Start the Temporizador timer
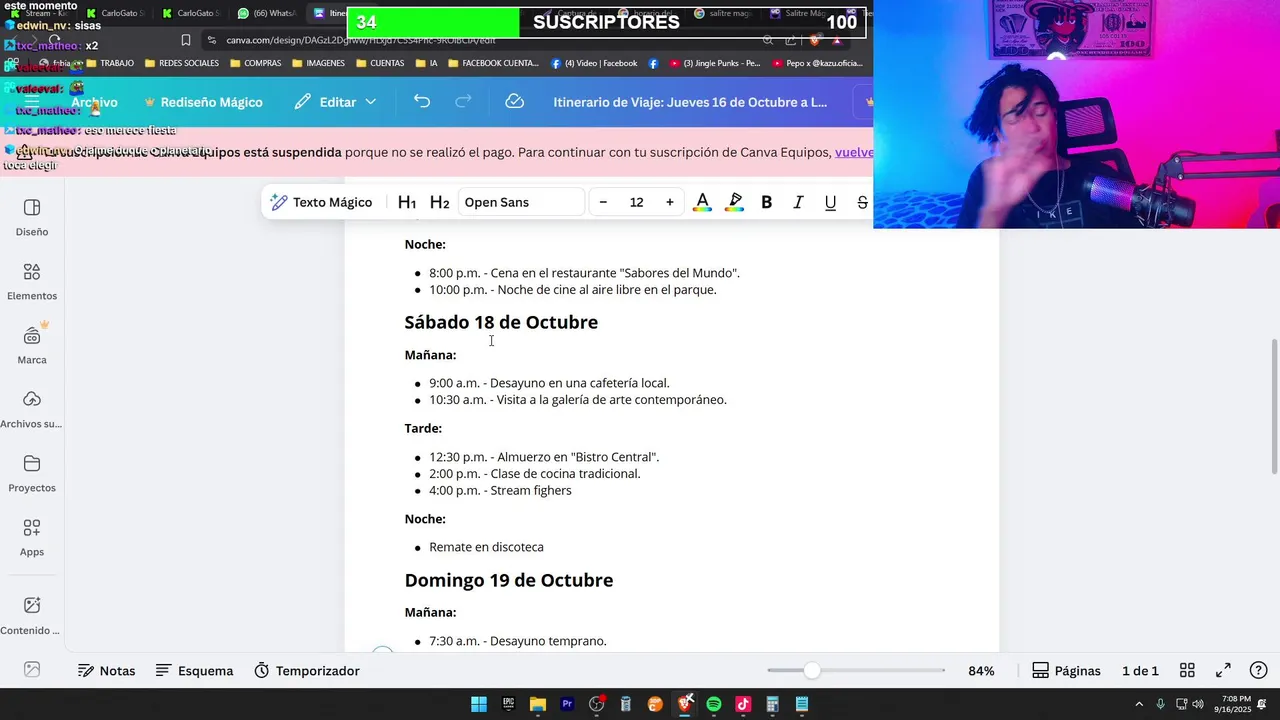This screenshot has height=720, width=1280. pos(306,671)
